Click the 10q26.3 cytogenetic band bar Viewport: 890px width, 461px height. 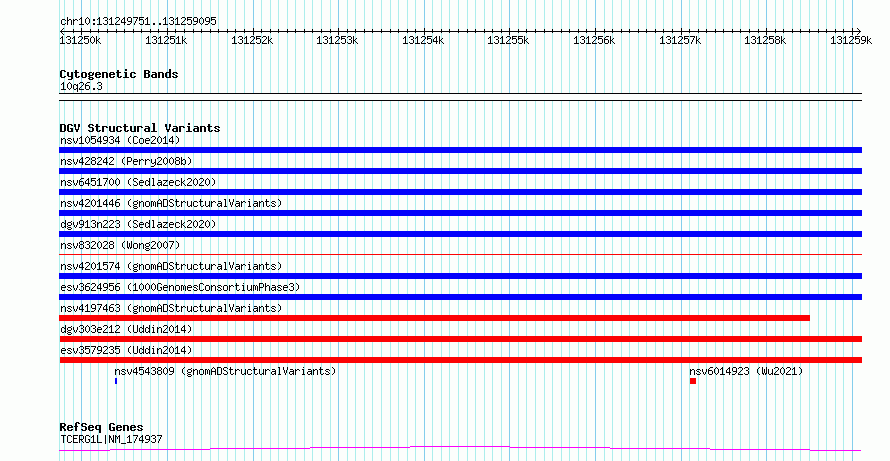pyautogui.click(x=460, y=97)
